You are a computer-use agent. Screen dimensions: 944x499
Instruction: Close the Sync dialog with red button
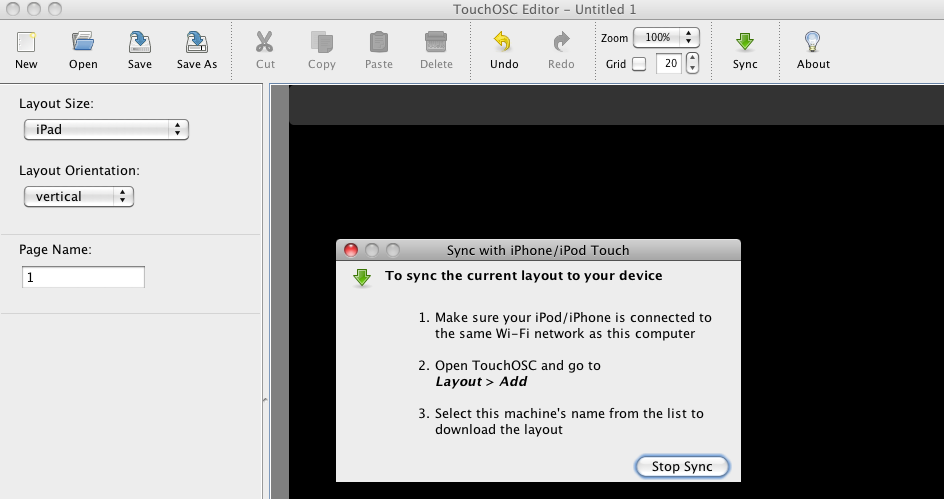pos(351,250)
